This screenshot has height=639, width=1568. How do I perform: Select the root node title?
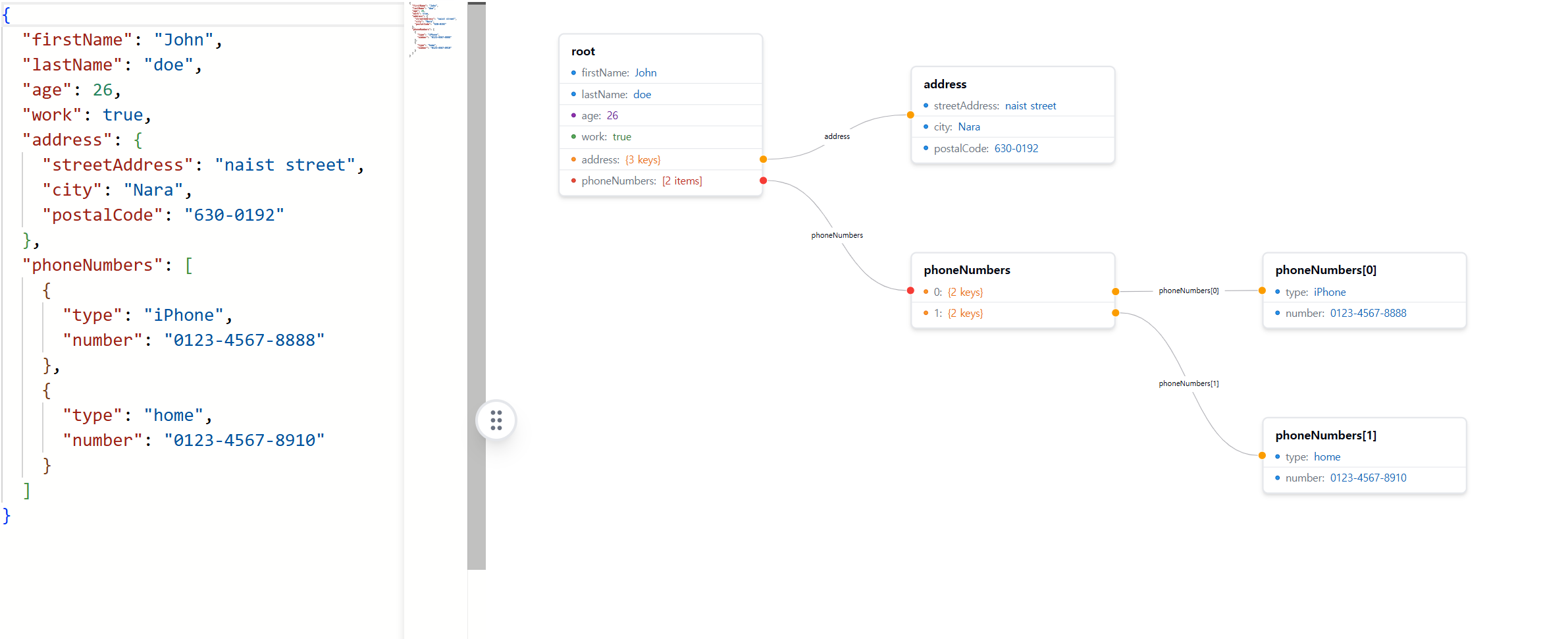point(583,51)
